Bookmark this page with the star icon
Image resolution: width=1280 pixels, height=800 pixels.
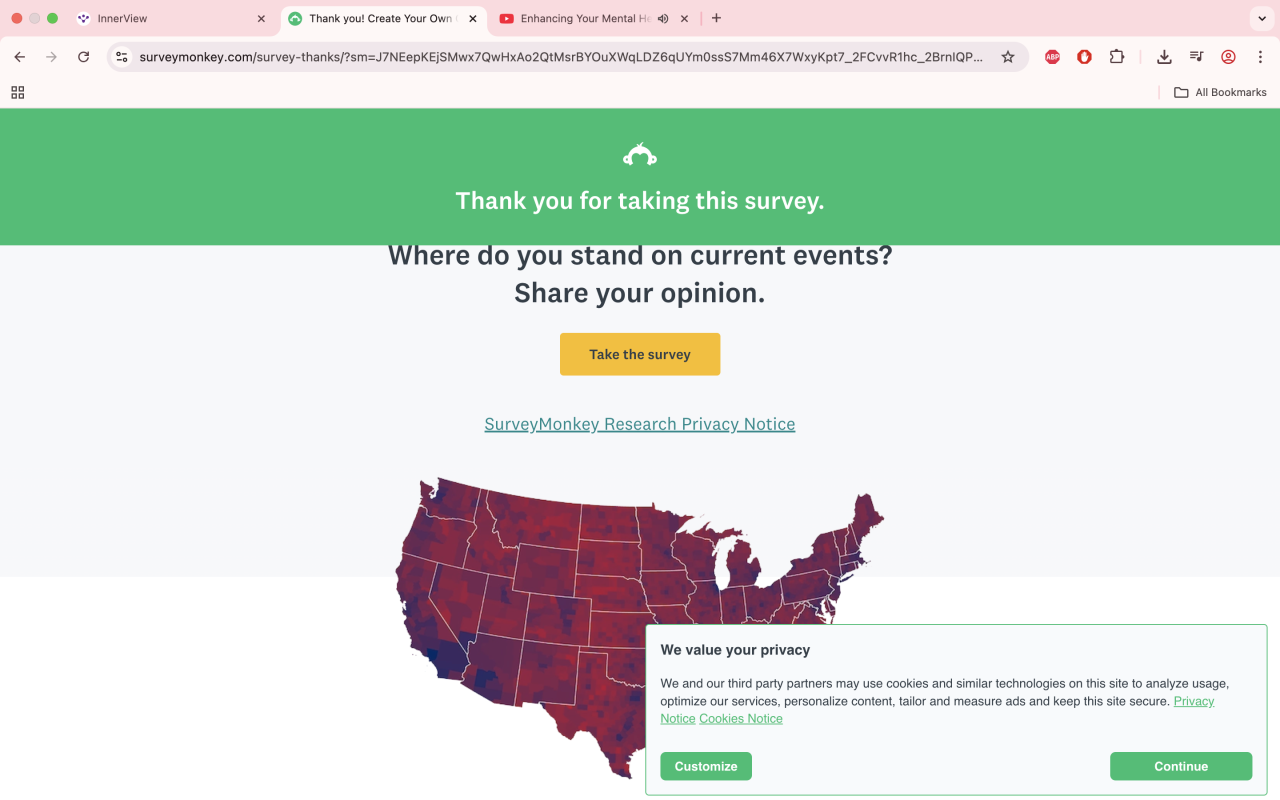click(1008, 57)
